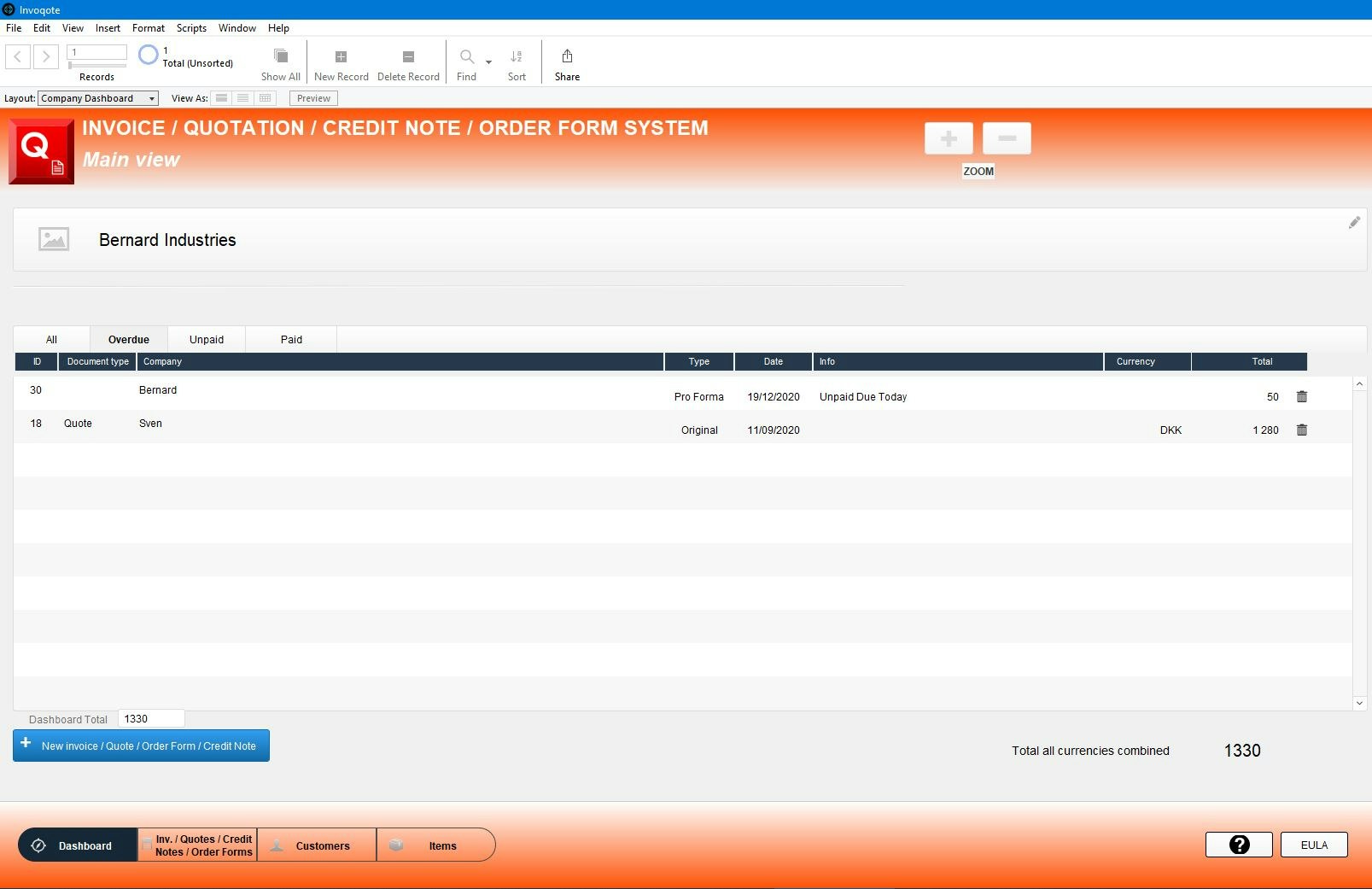The height and width of the screenshot is (889, 1372).
Task: Click the Customers person icon
Action: coord(277,845)
